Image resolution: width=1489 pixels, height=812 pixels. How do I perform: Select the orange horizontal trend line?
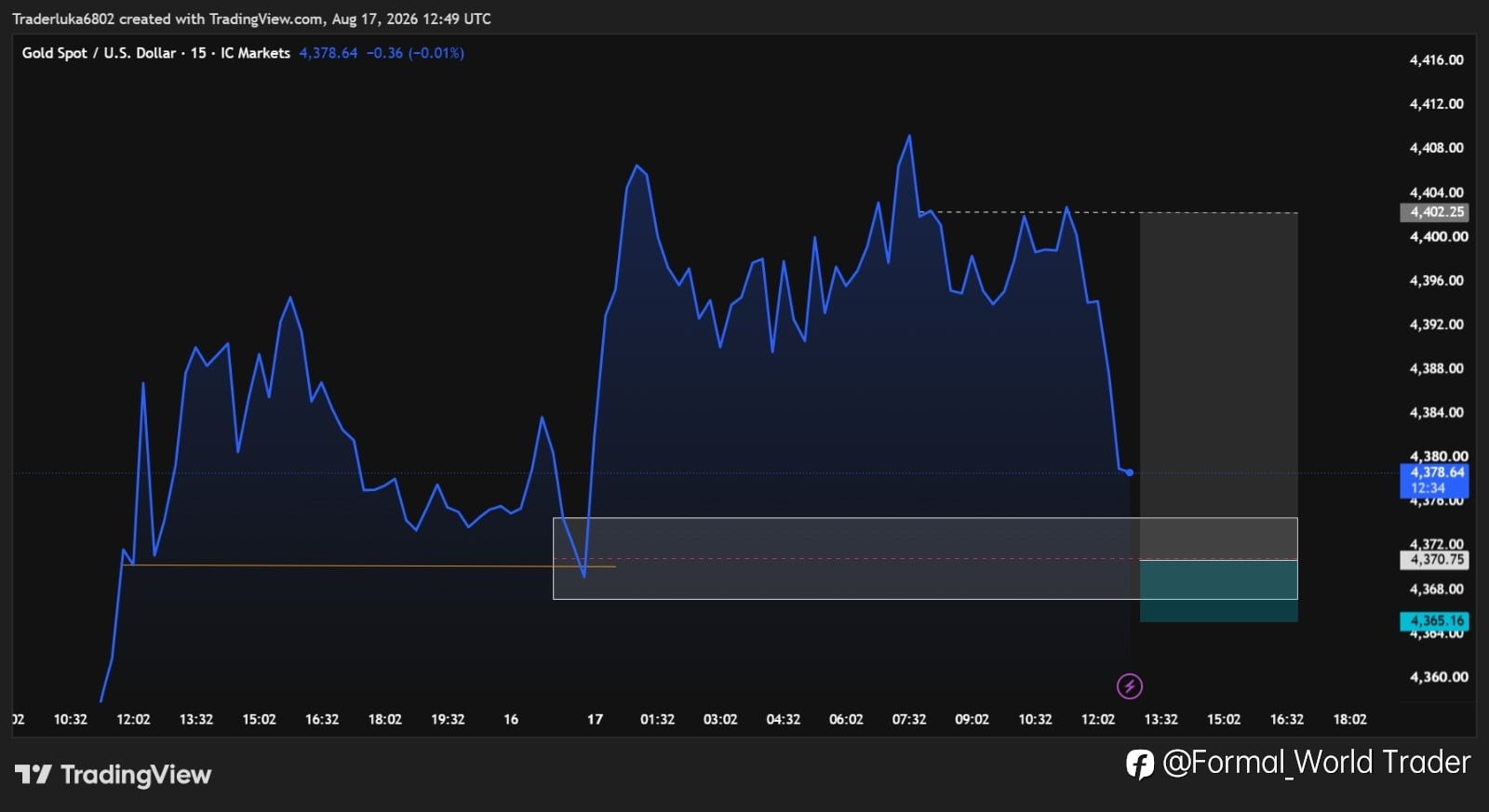(x=369, y=566)
